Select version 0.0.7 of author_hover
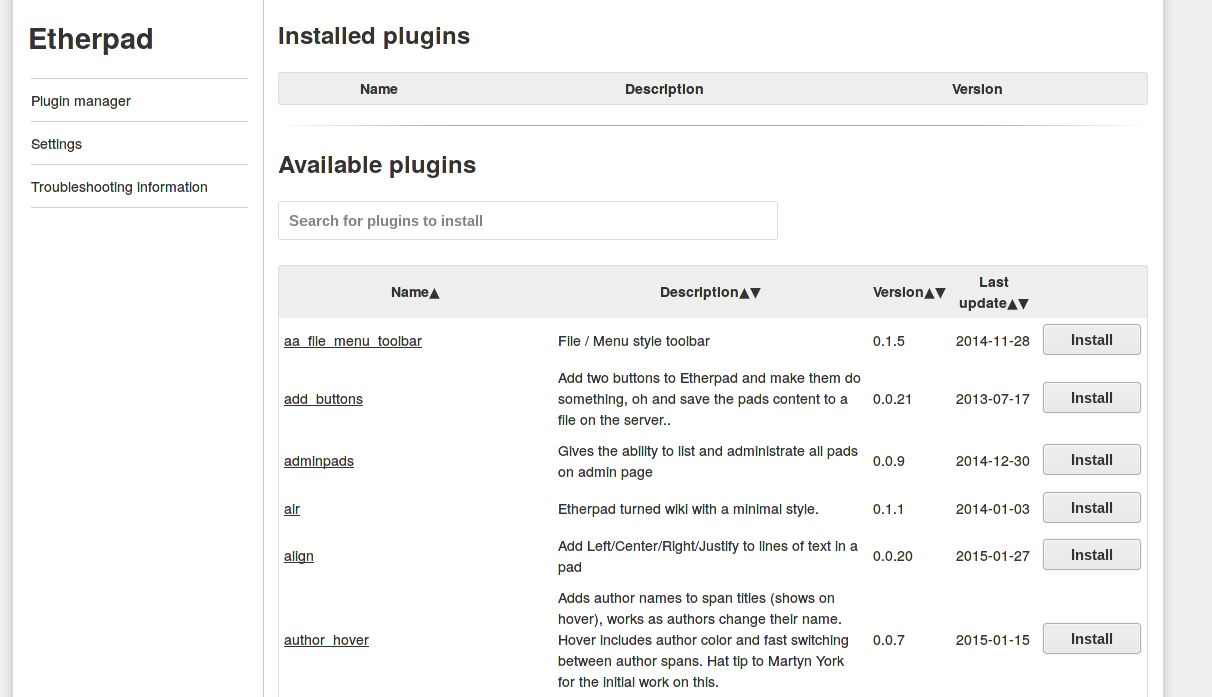The image size is (1212, 697). (x=889, y=640)
